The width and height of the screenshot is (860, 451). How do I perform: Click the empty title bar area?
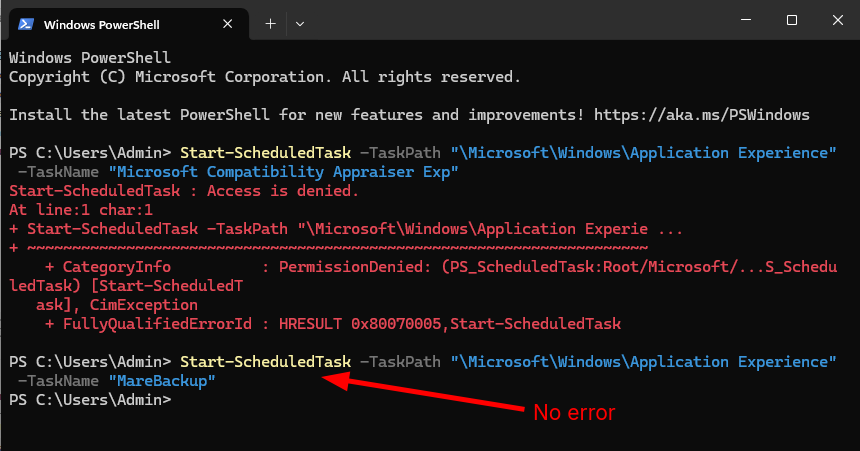[521, 22]
